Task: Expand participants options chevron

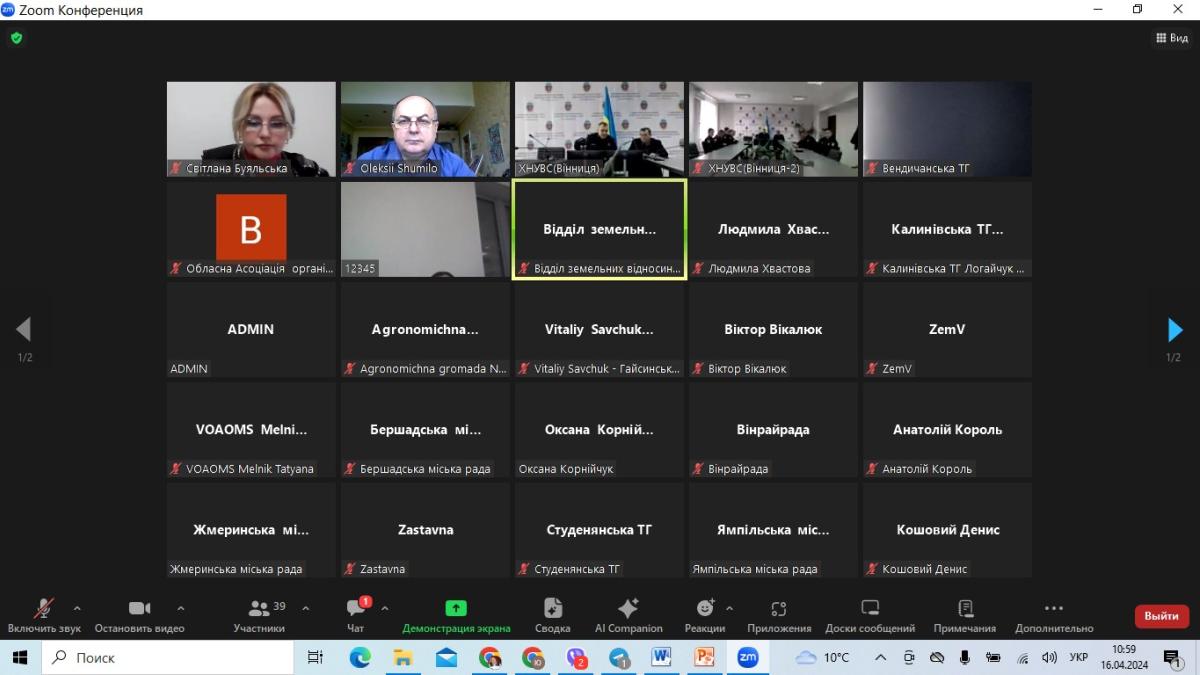Action: [305, 608]
